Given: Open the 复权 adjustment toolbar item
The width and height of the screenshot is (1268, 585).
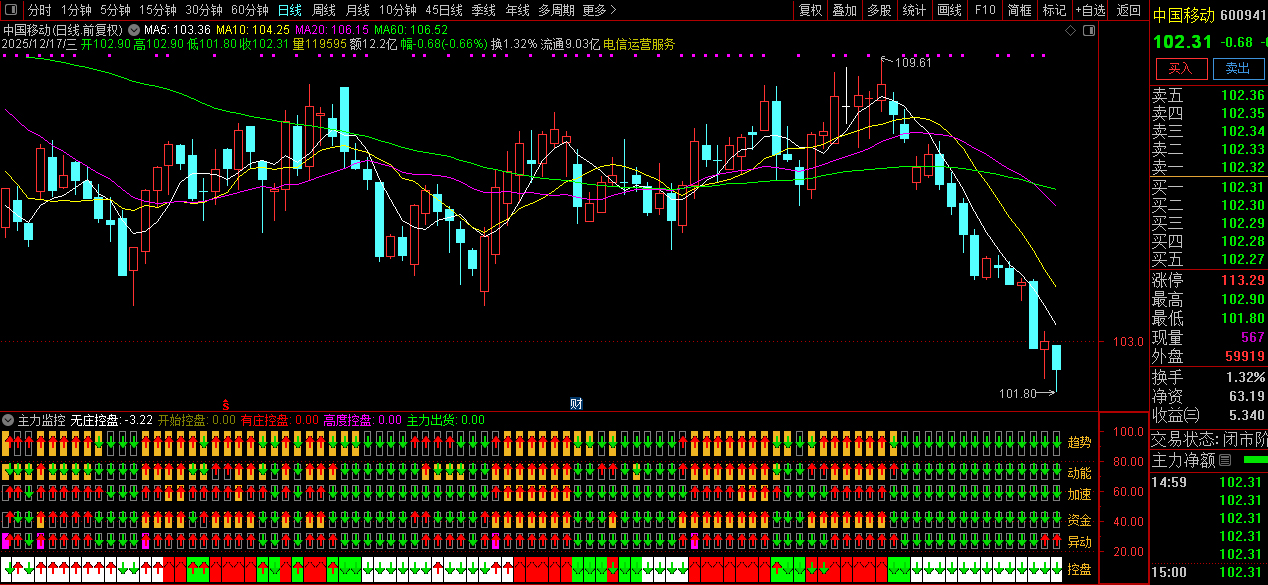Looking at the screenshot, I should click(811, 10).
